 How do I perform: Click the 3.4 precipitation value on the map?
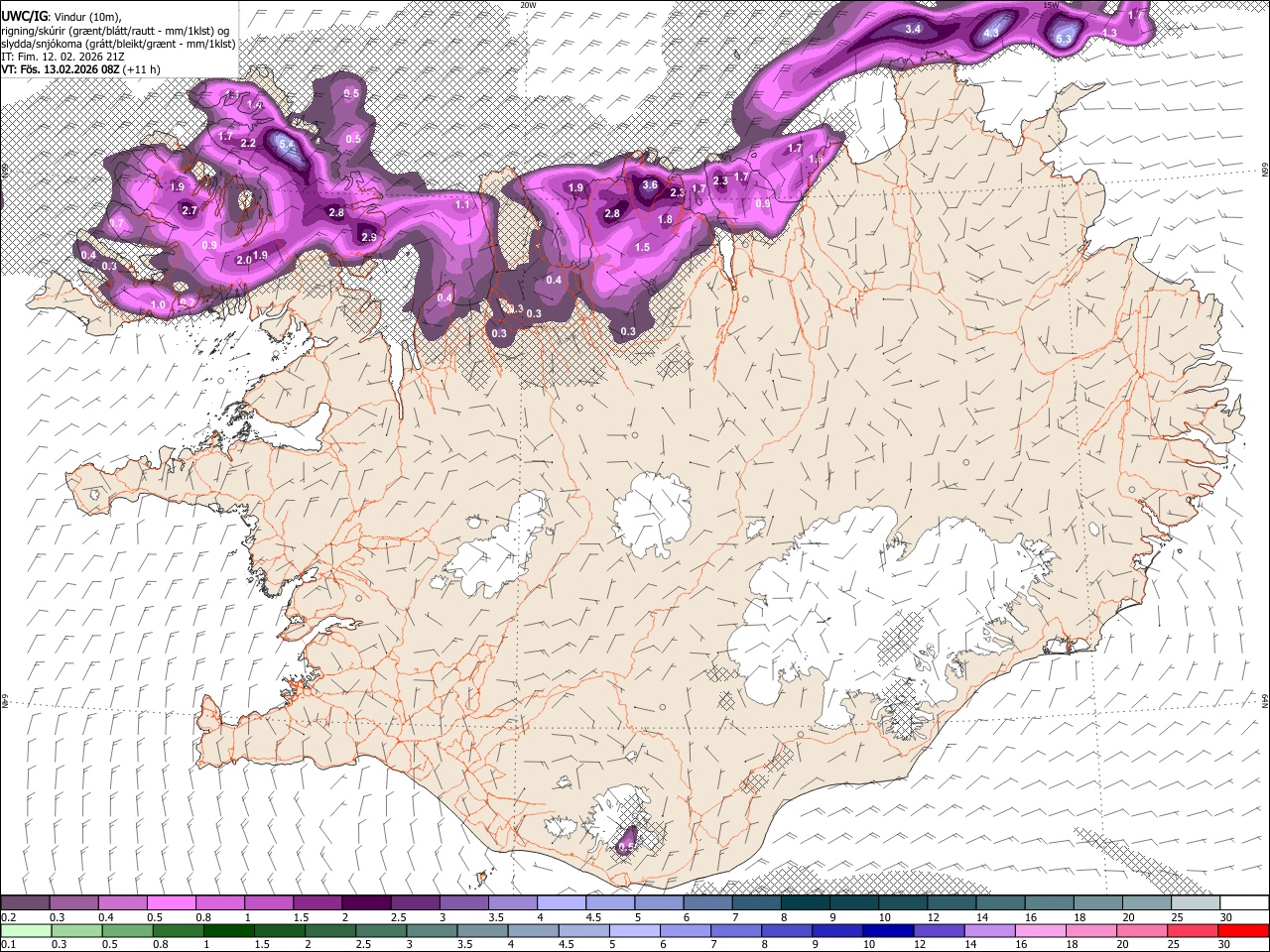point(913,29)
